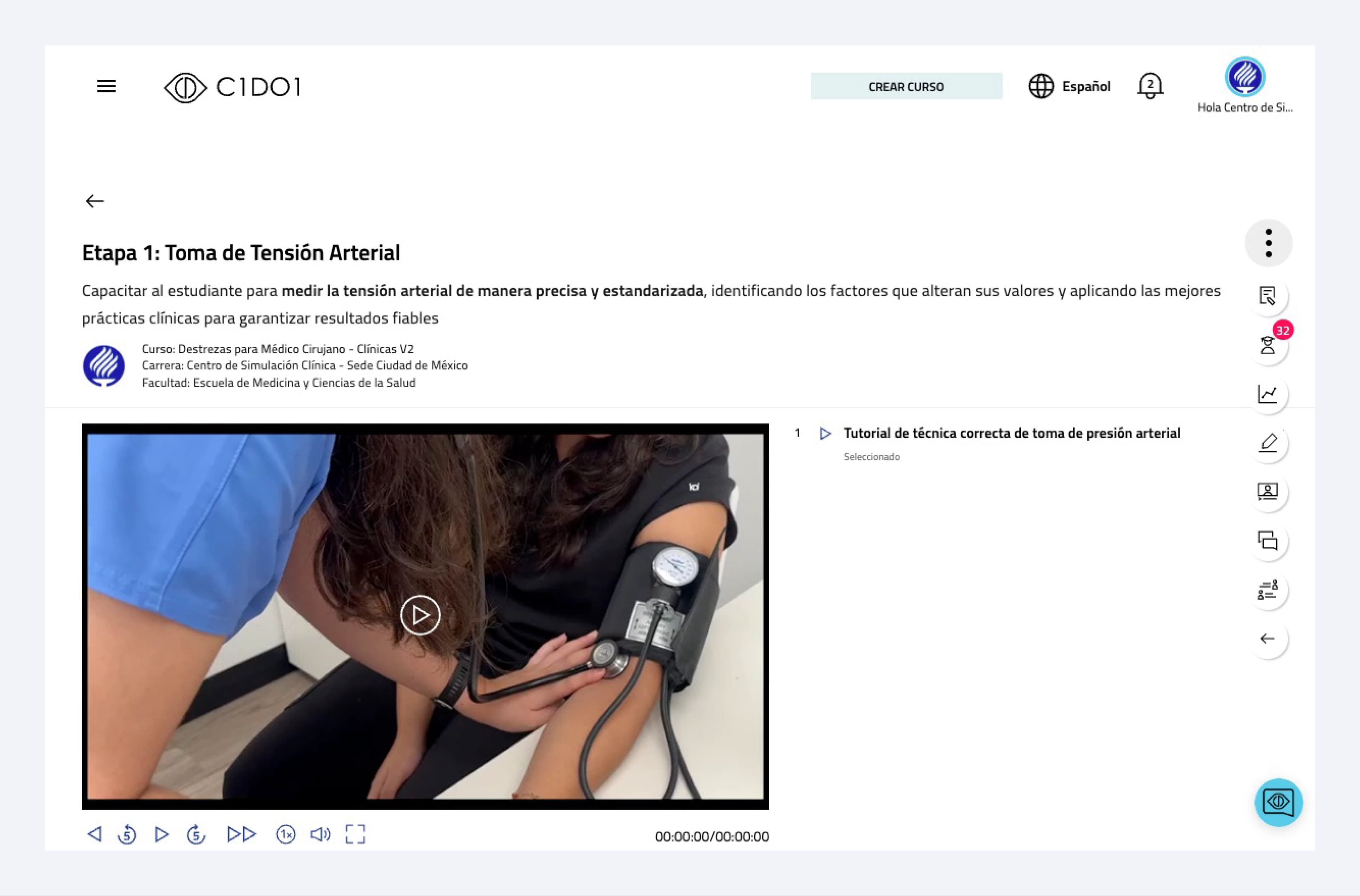Toggle fullscreen video mode

click(x=356, y=834)
